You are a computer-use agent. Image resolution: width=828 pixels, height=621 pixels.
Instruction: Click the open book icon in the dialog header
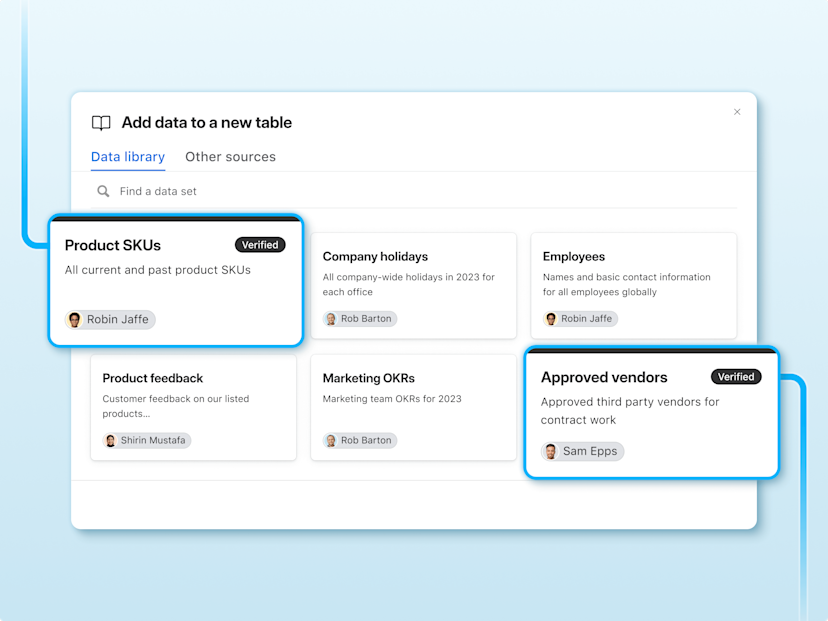point(101,123)
